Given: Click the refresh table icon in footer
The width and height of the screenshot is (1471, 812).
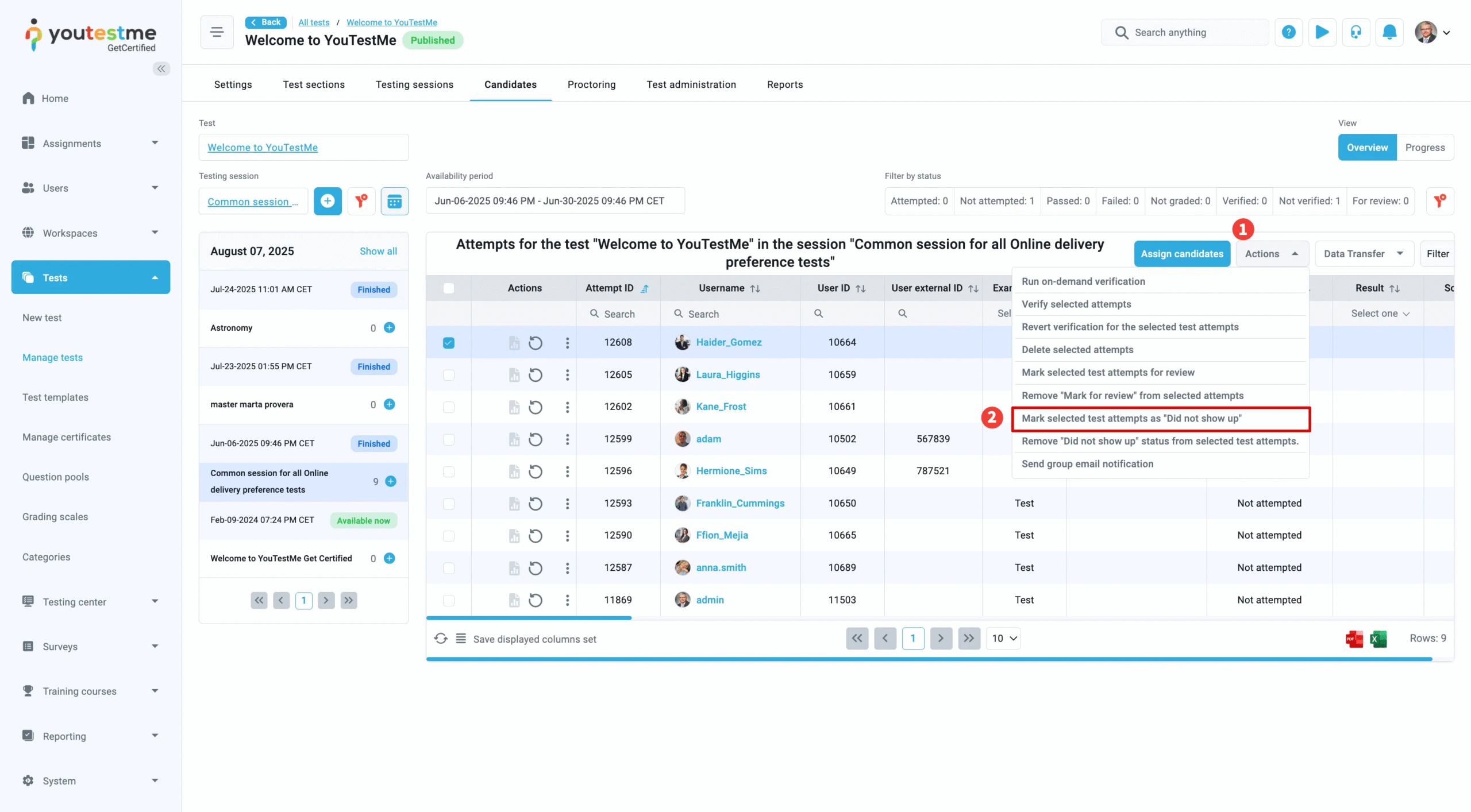Looking at the screenshot, I should [x=441, y=639].
